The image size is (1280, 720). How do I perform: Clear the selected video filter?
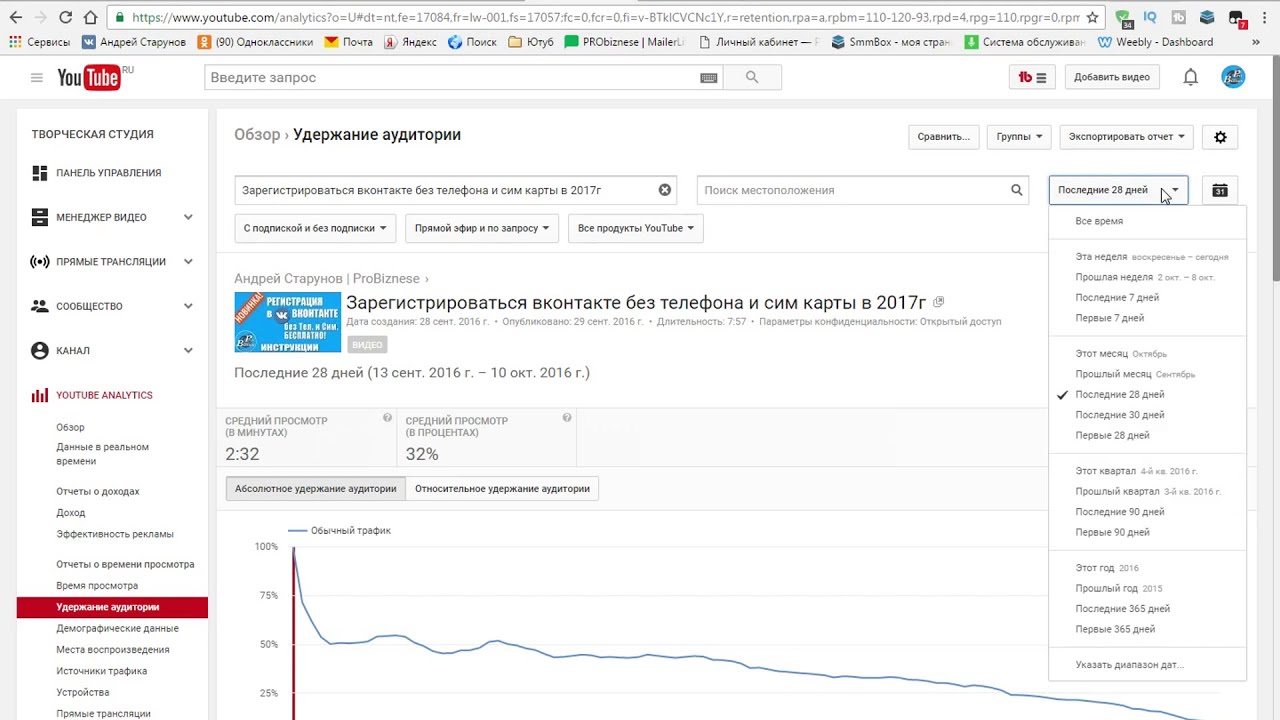pyautogui.click(x=665, y=190)
